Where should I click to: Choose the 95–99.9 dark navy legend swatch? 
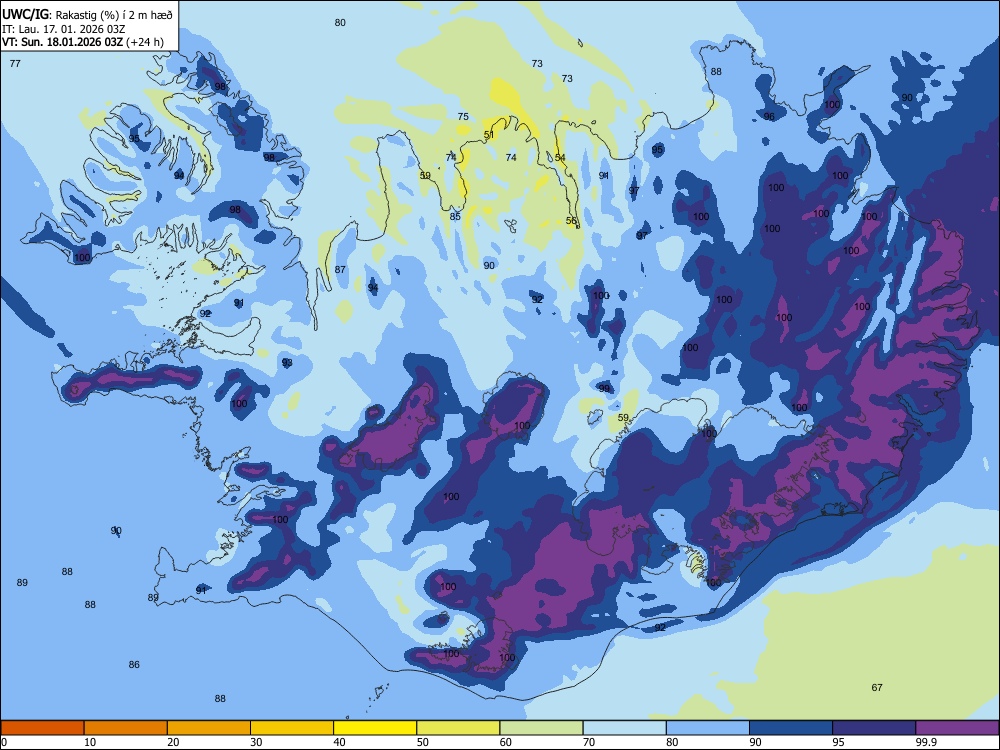[874, 728]
